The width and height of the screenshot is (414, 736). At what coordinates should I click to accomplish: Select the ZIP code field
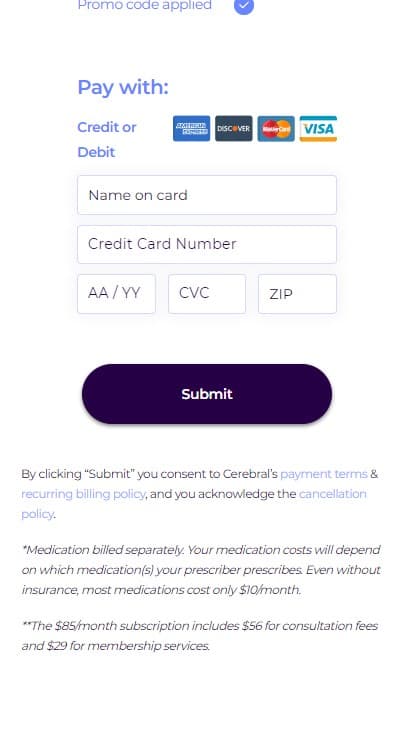click(297, 294)
